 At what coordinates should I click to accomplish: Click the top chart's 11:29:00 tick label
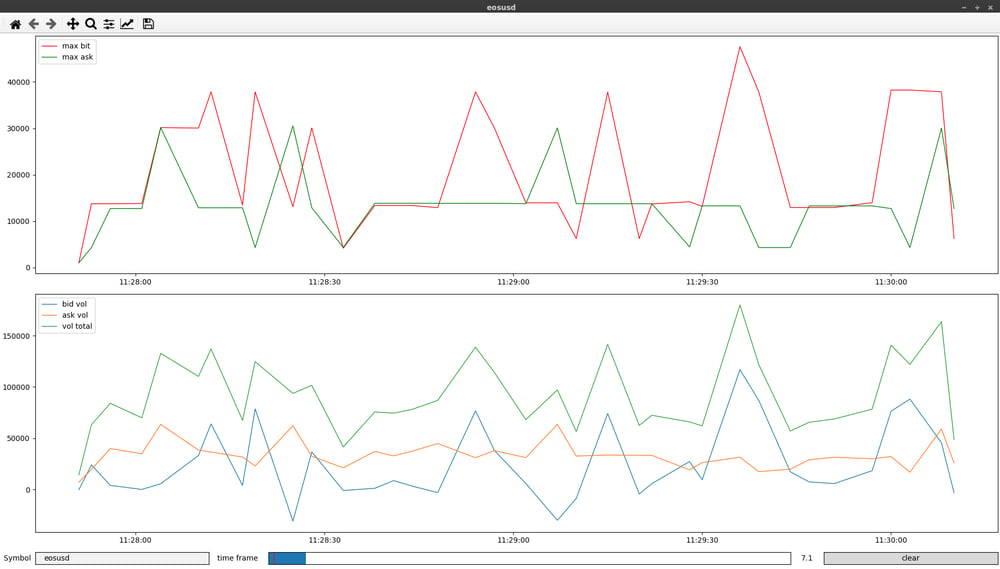513,282
